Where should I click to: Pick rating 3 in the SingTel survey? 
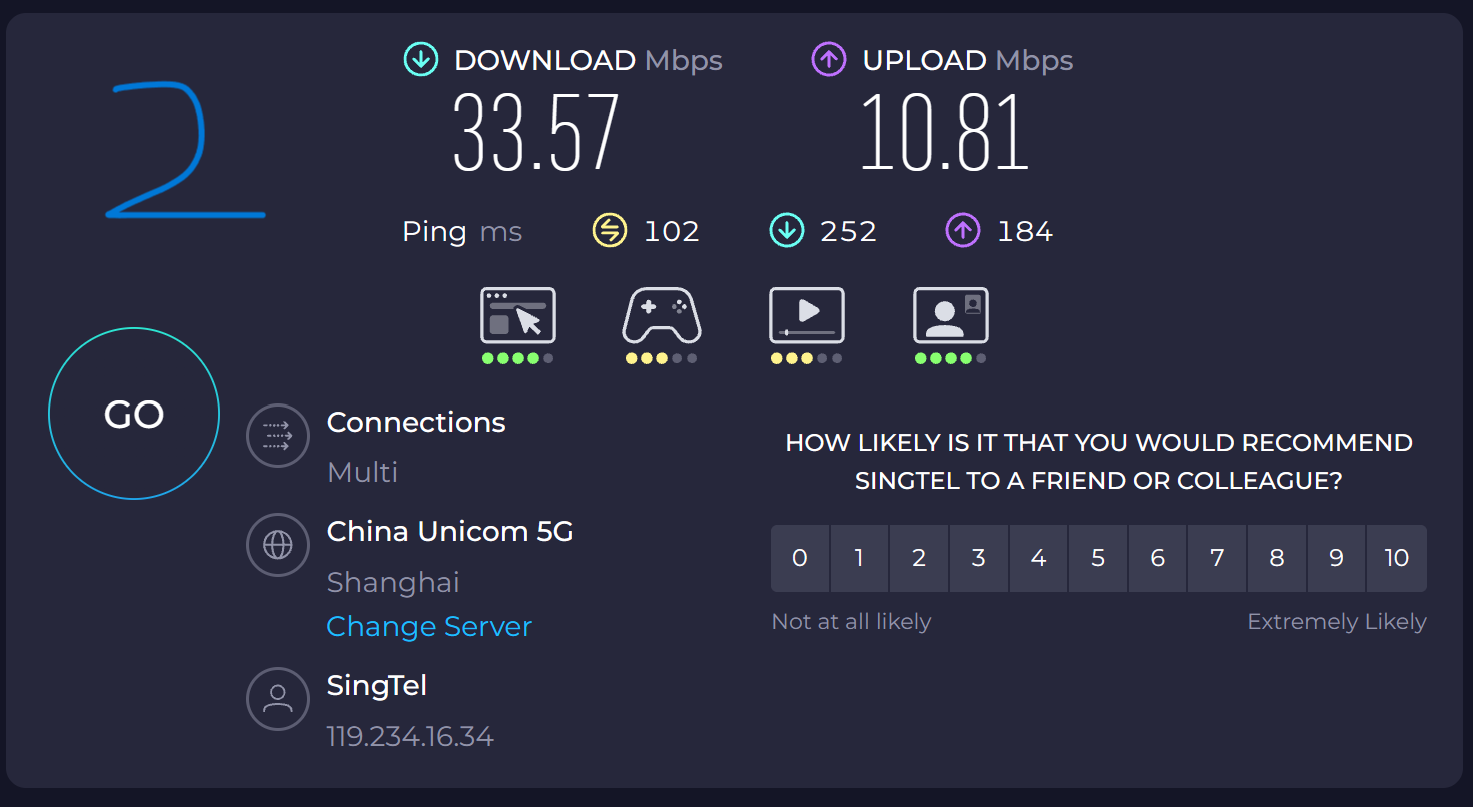tap(978, 558)
